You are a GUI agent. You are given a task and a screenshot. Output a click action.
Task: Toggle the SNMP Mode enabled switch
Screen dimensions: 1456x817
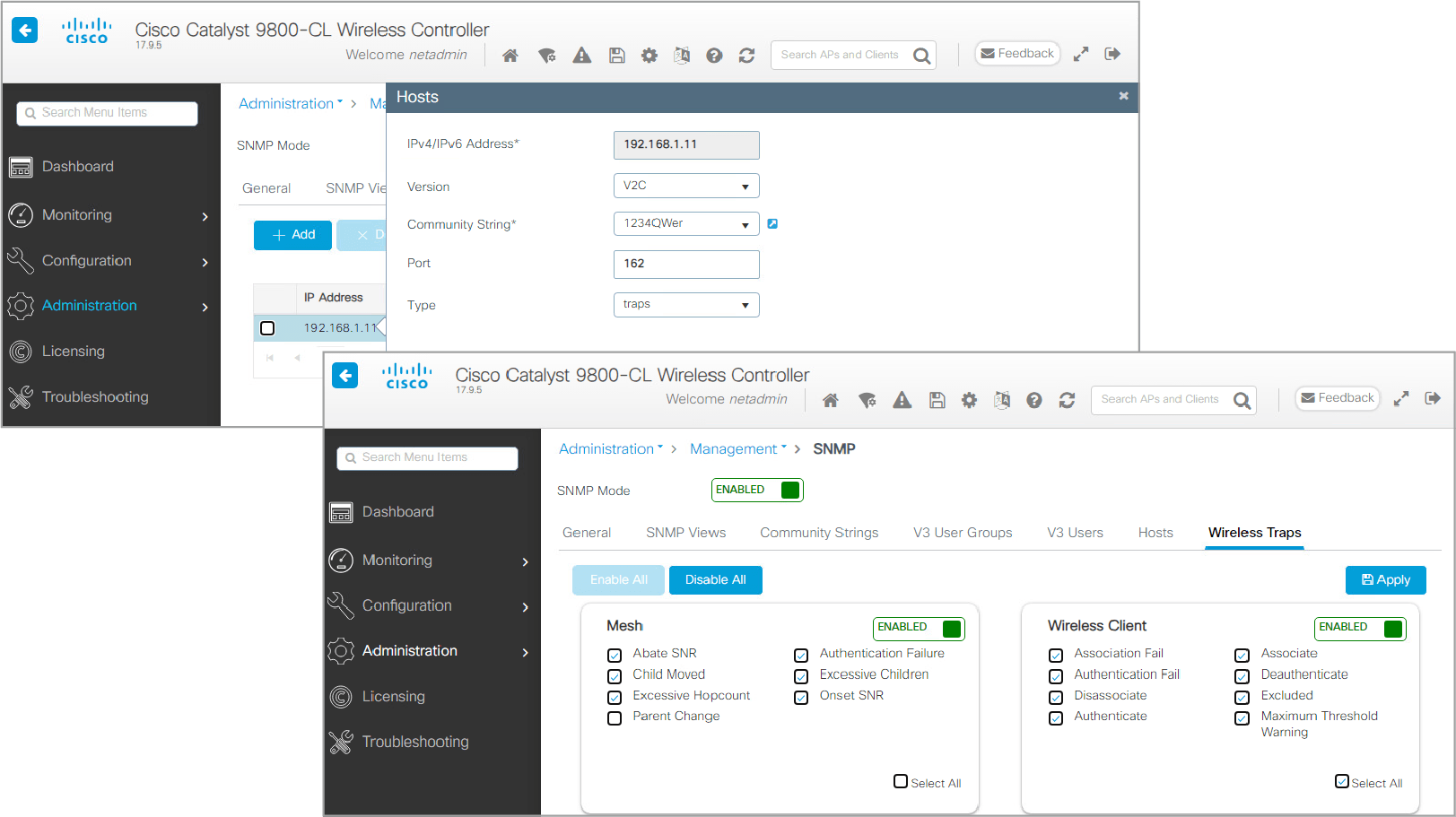click(757, 490)
